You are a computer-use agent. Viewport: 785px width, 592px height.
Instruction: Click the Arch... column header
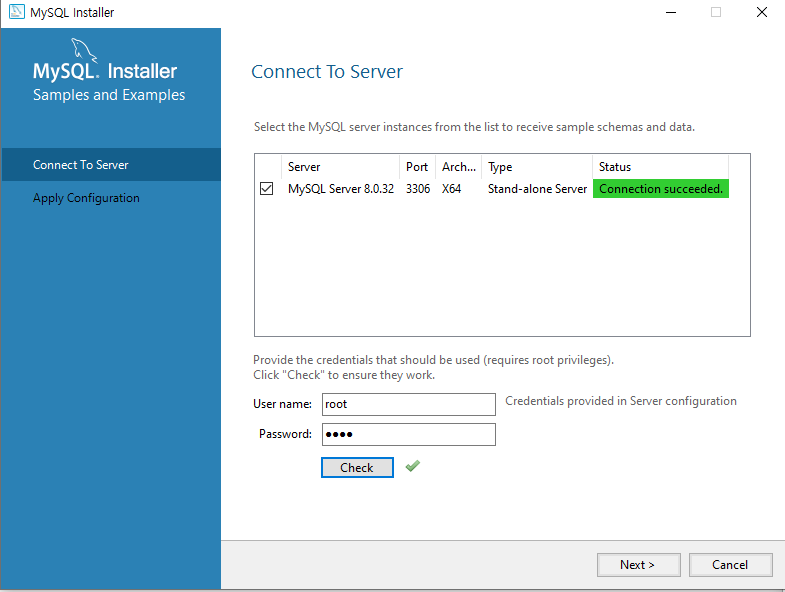pos(459,167)
